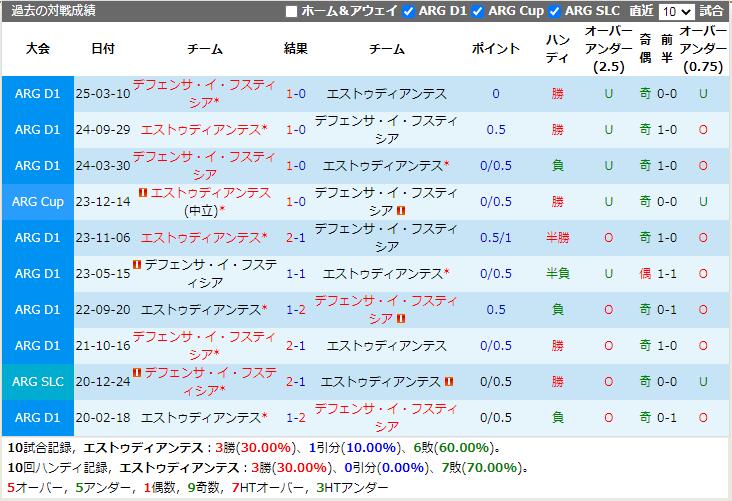This screenshot has height=501, width=732.
Task: Open the 2-1 score of the 21-10-16 match
Action: [x=296, y=346]
